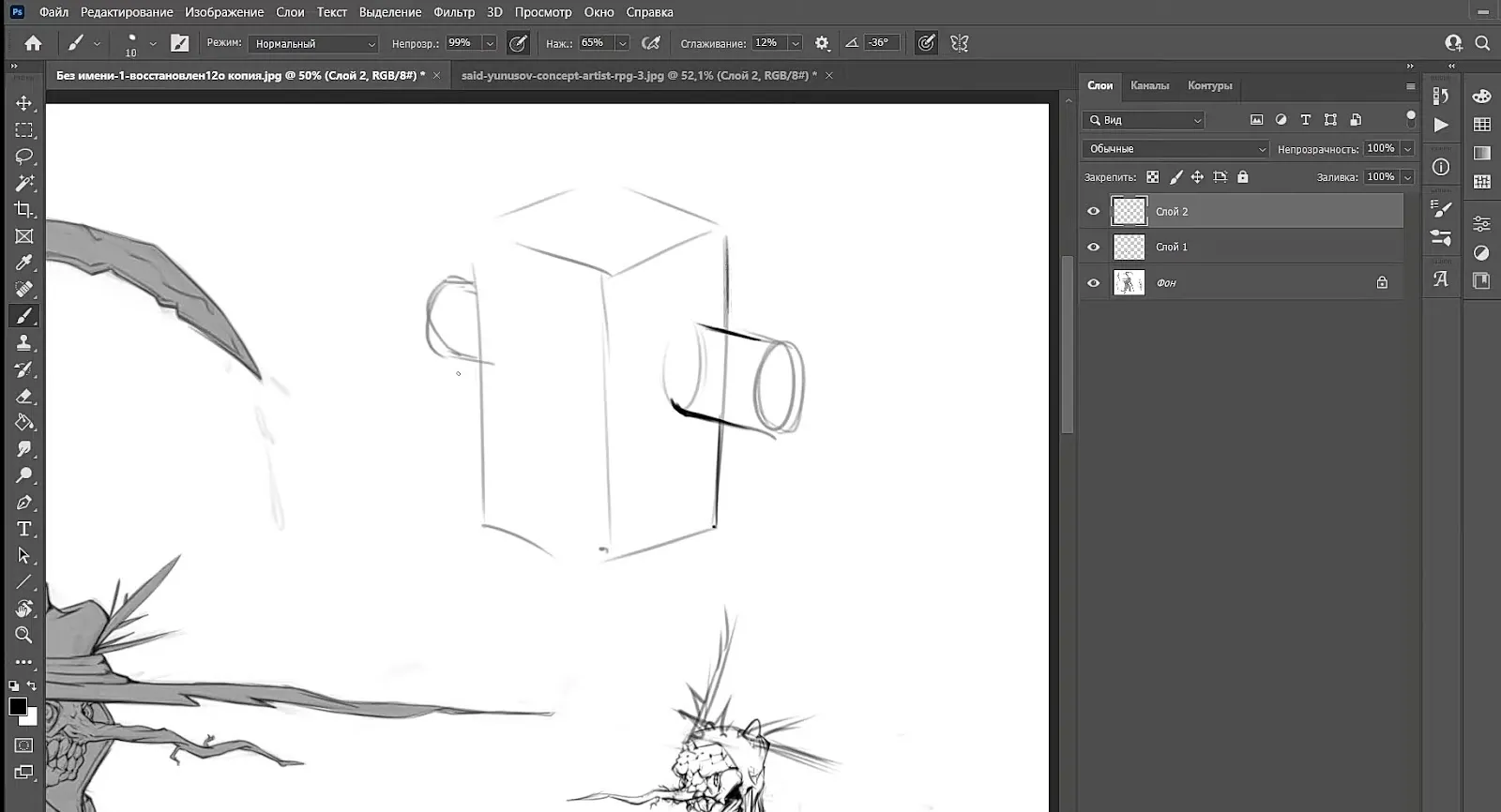This screenshot has width=1501, height=812.
Task: Expand the layer blend mode Обычные dropdown
Action: (x=1175, y=148)
